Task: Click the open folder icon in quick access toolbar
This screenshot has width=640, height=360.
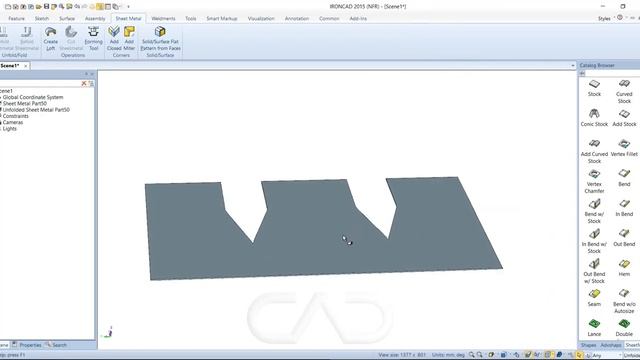Action: (x=39, y=7)
